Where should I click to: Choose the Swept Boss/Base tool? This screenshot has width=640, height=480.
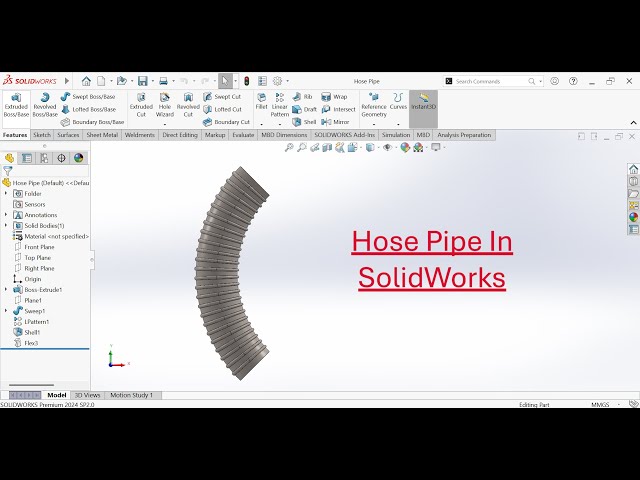(88, 97)
